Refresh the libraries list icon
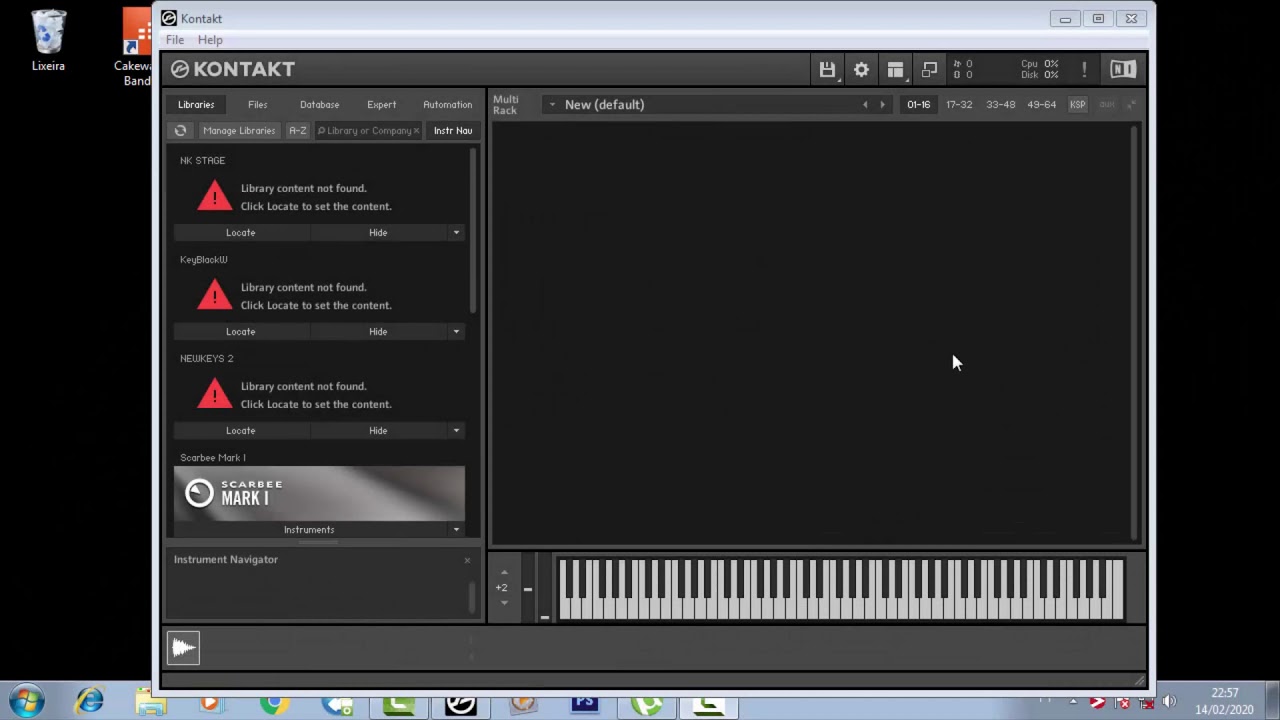 click(180, 130)
